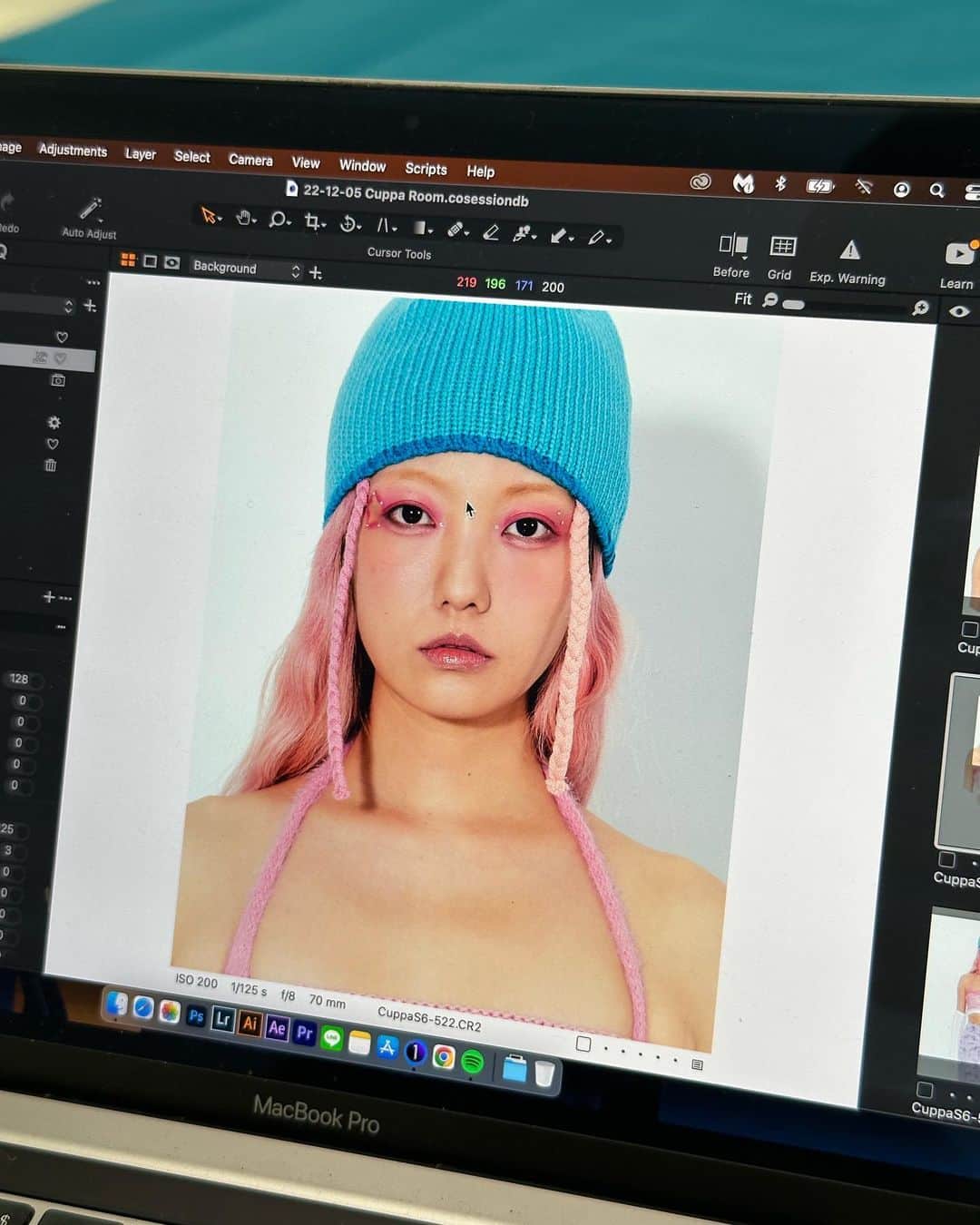Tick checkbox above the bottom CuppaS6- thumbnail label
The image size is (980, 1225).
925,1090
